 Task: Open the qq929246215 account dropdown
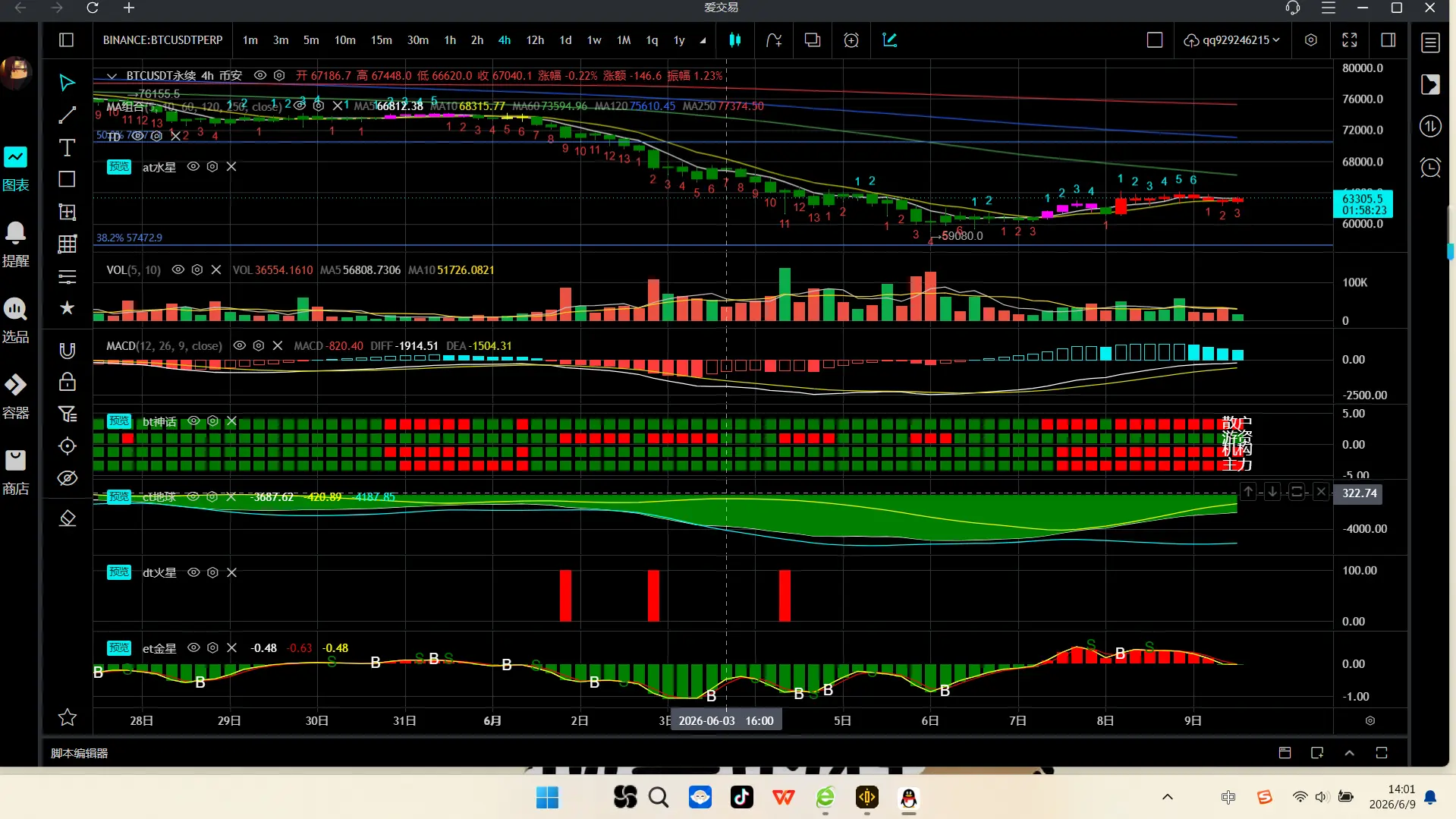(x=1232, y=40)
